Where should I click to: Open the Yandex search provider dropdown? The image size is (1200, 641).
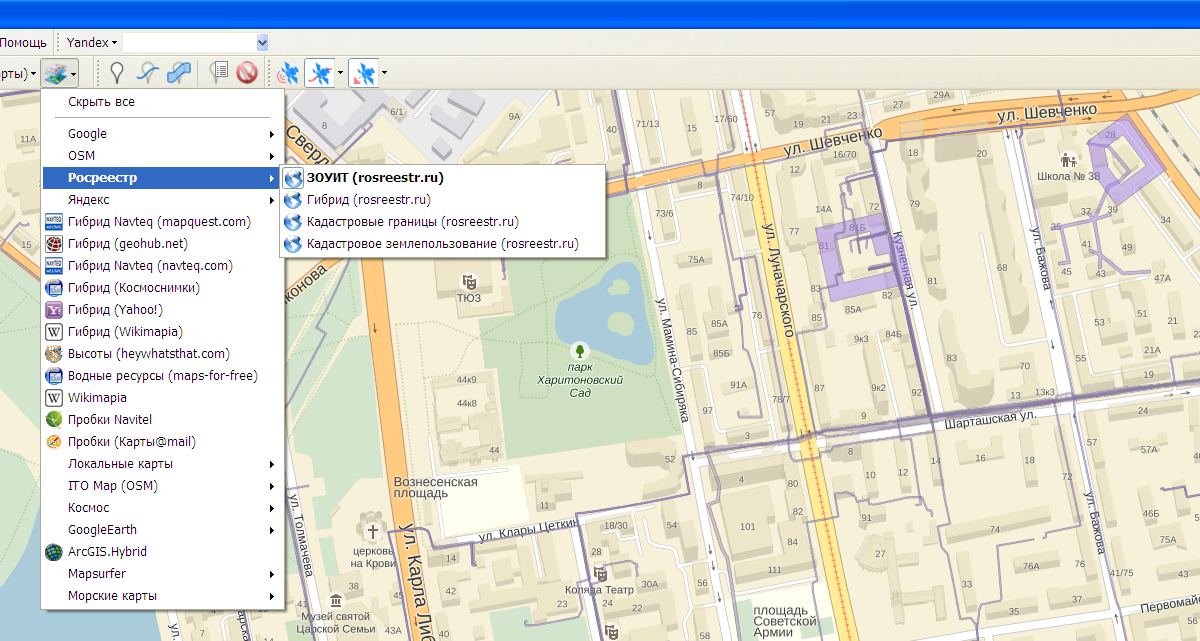click(92, 43)
